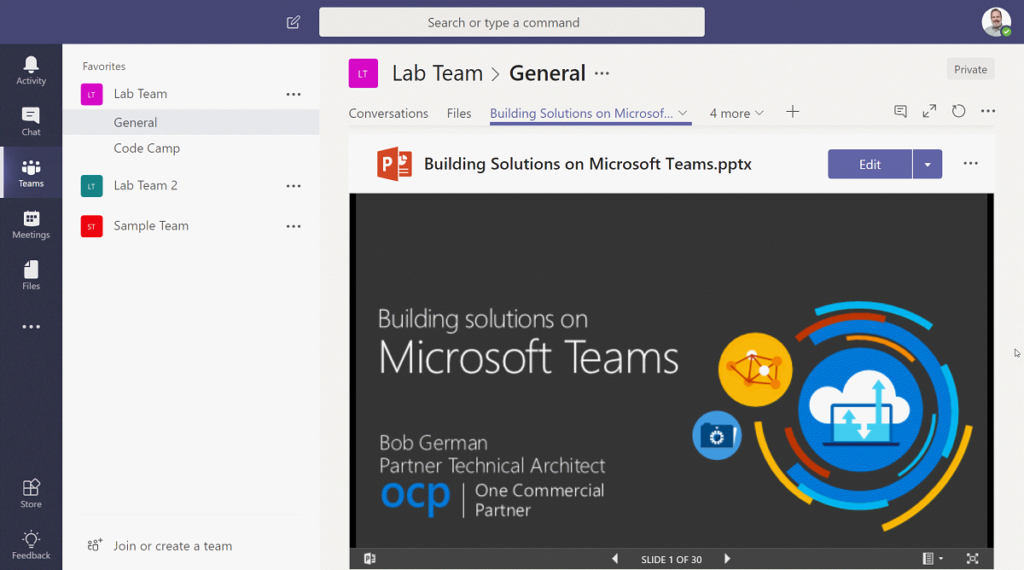Viewport: 1024px width, 570px height.
Task: Click Join or create a team
Action: click(x=172, y=546)
